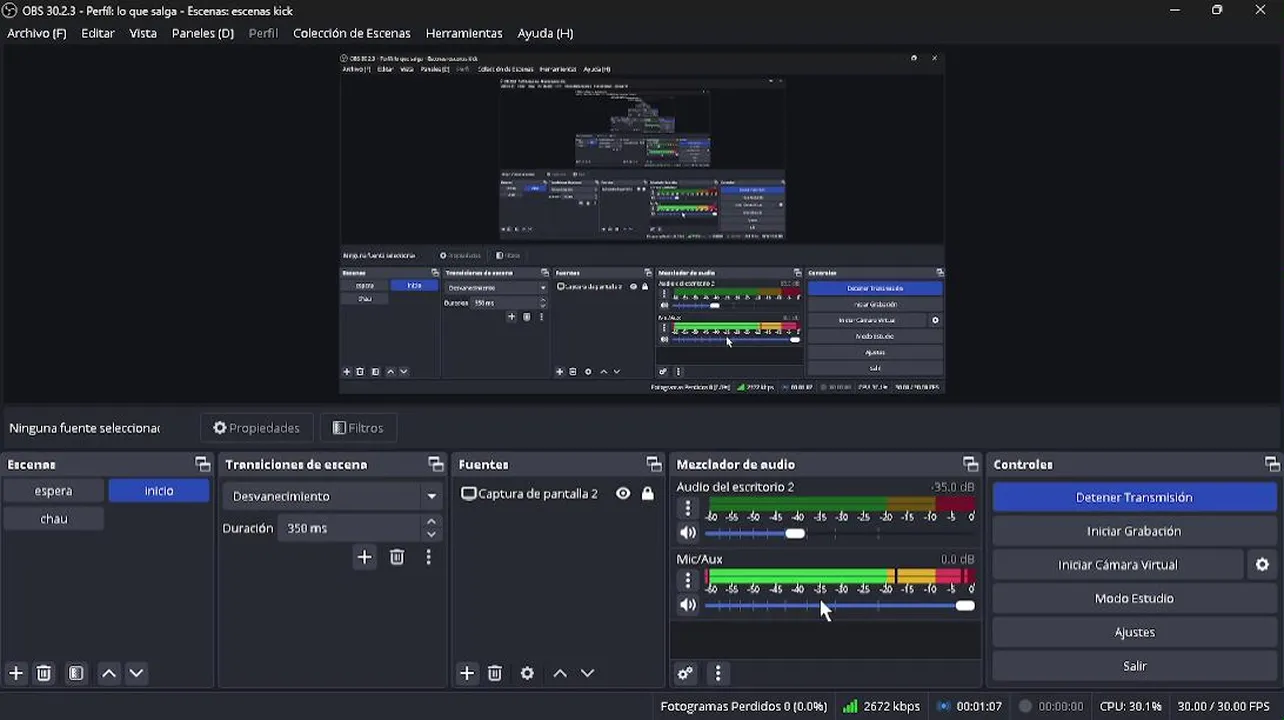Move scene down arrow in Escenas panel
Image resolution: width=1284 pixels, height=720 pixels.
pos(137,673)
